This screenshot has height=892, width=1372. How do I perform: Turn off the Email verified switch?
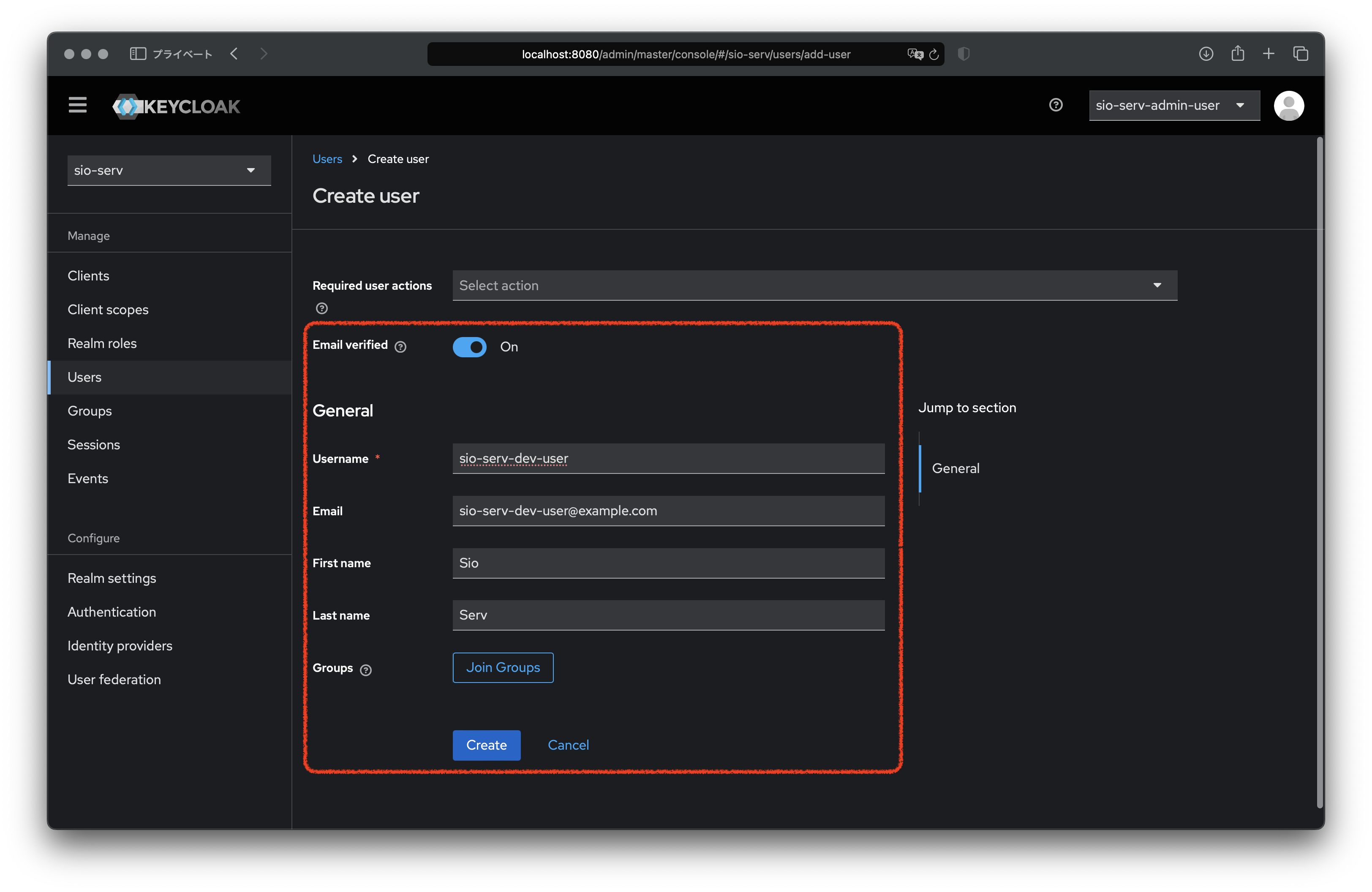click(x=469, y=347)
